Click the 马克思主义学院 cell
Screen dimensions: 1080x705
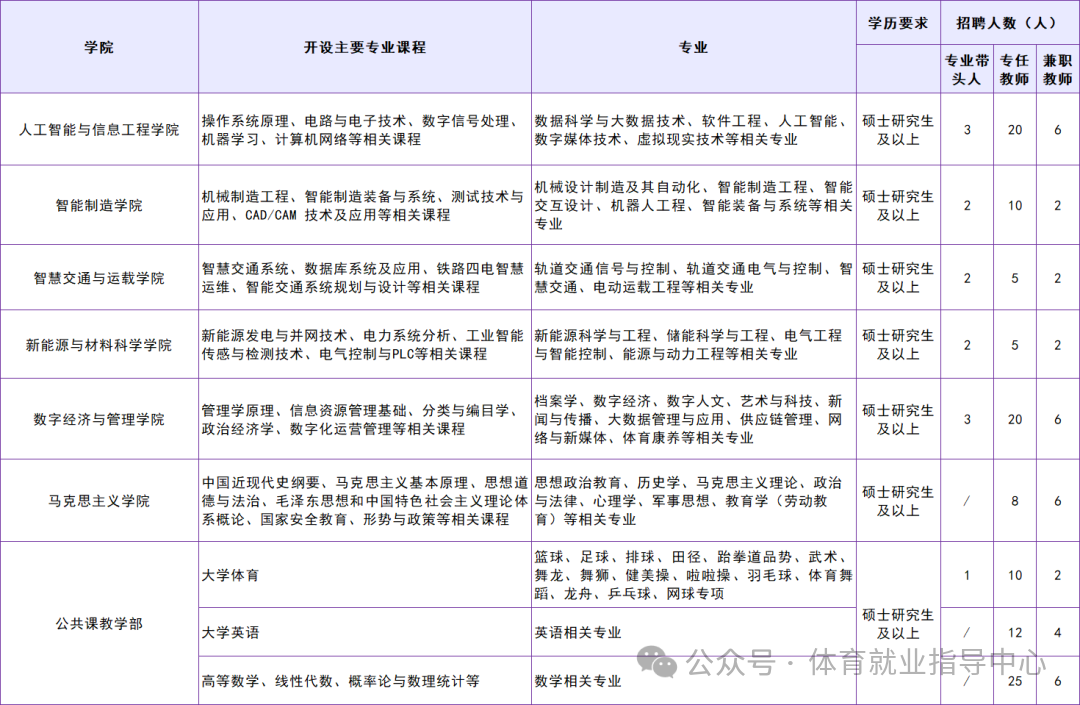point(97,500)
